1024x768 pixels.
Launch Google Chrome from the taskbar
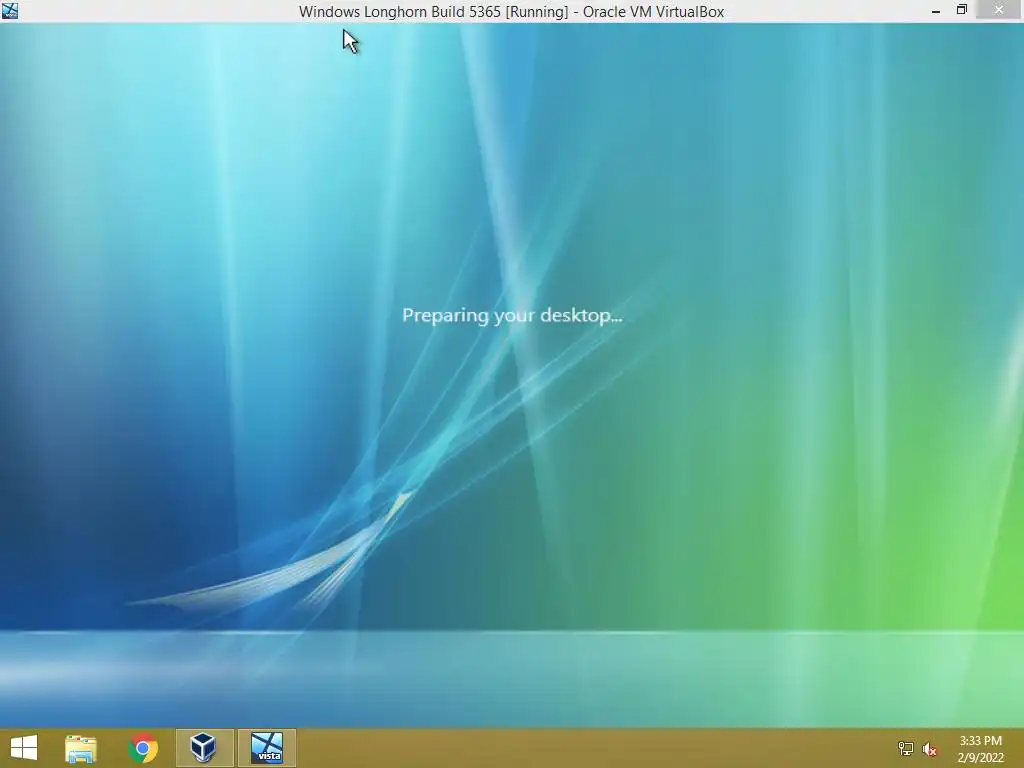(x=143, y=748)
